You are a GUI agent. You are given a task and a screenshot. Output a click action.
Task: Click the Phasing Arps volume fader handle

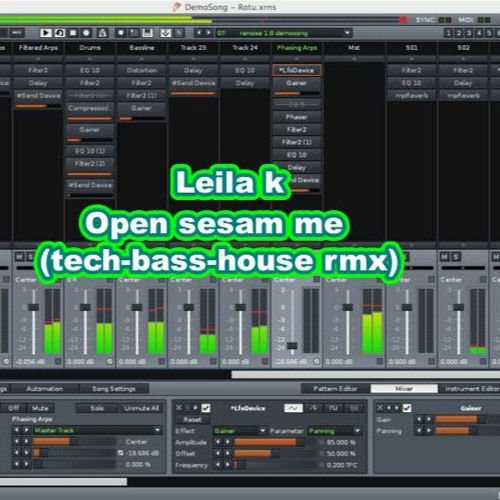pos(292,345)
